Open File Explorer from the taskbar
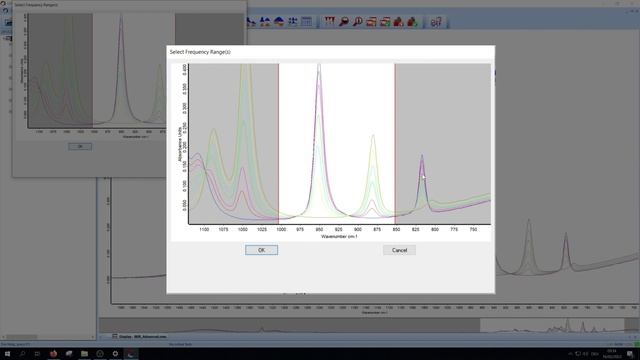Image resolution: width=640 pixels, height=360 pixels. 84,353
